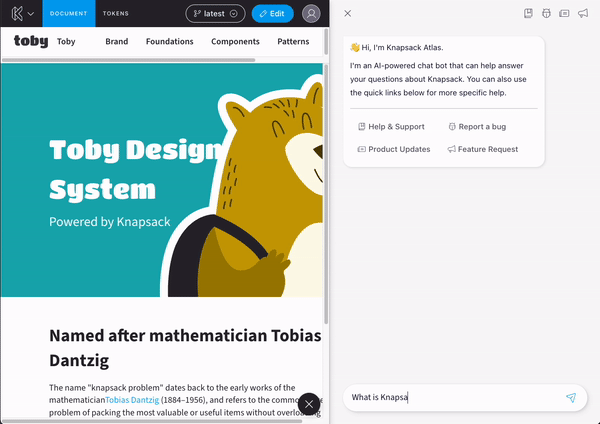Click the Toby Design System heading
600x424 pixels.
[136, 169]
